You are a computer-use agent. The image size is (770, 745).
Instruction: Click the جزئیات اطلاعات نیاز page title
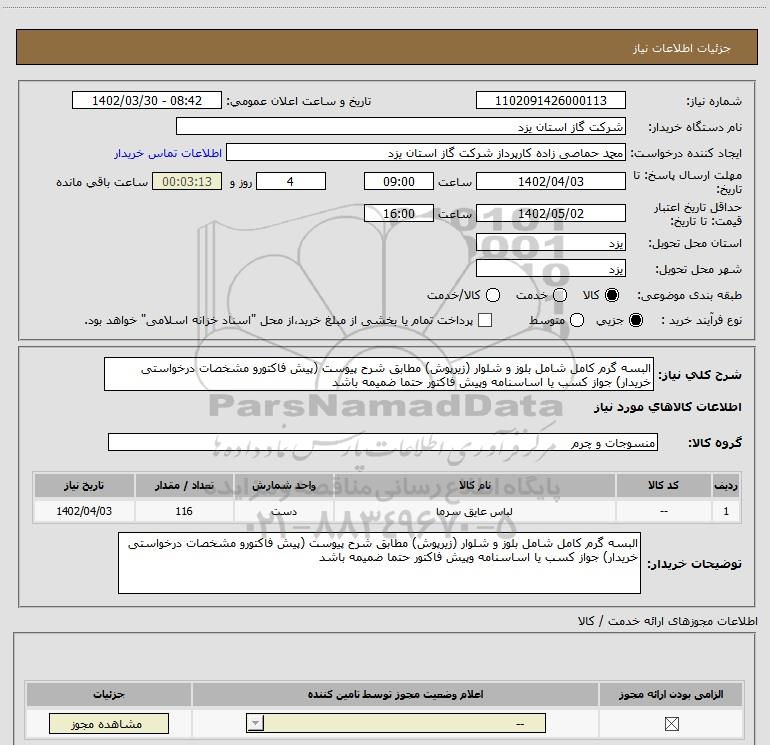[x=681, y=48]
